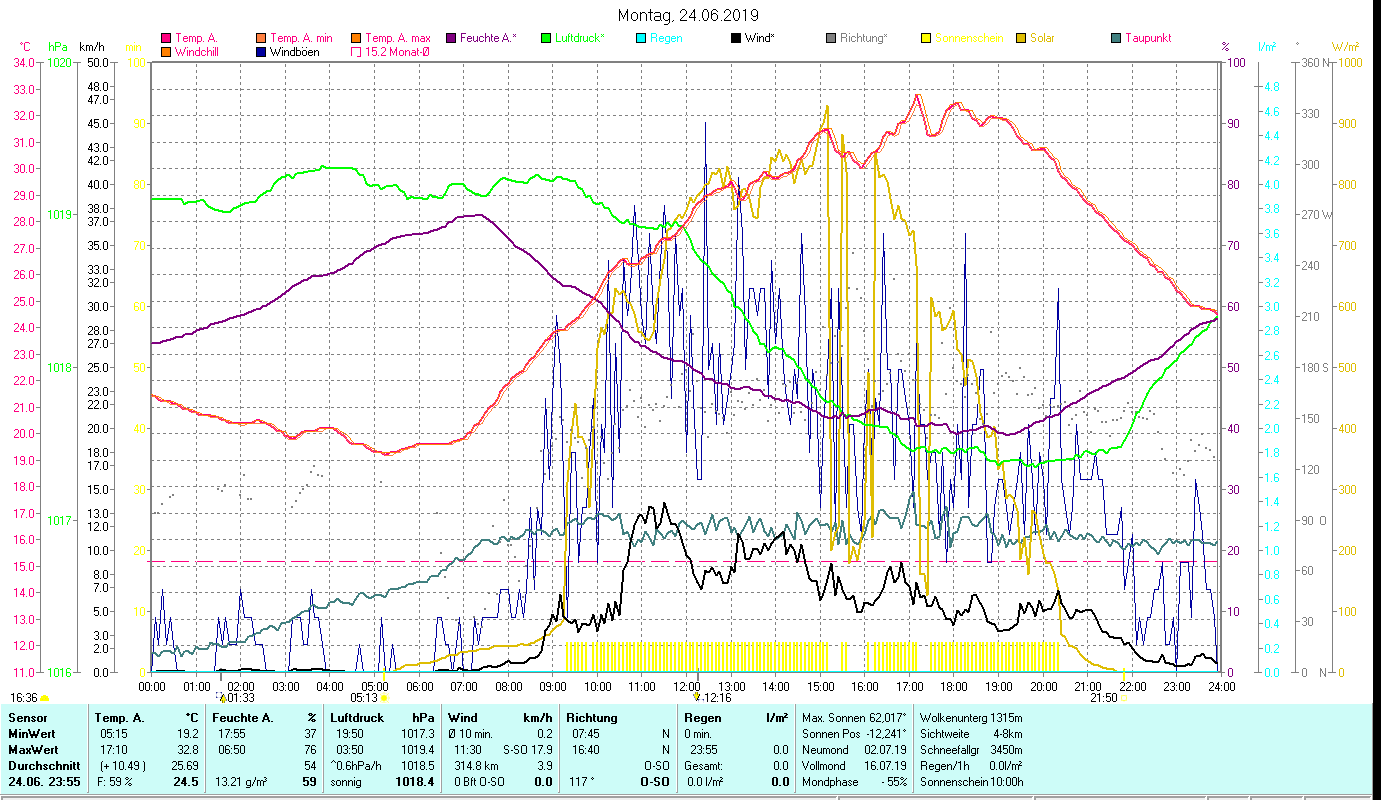1381x800 pixels.
Task: Click the black Wind* legend swatch
Action: [736, 38]
